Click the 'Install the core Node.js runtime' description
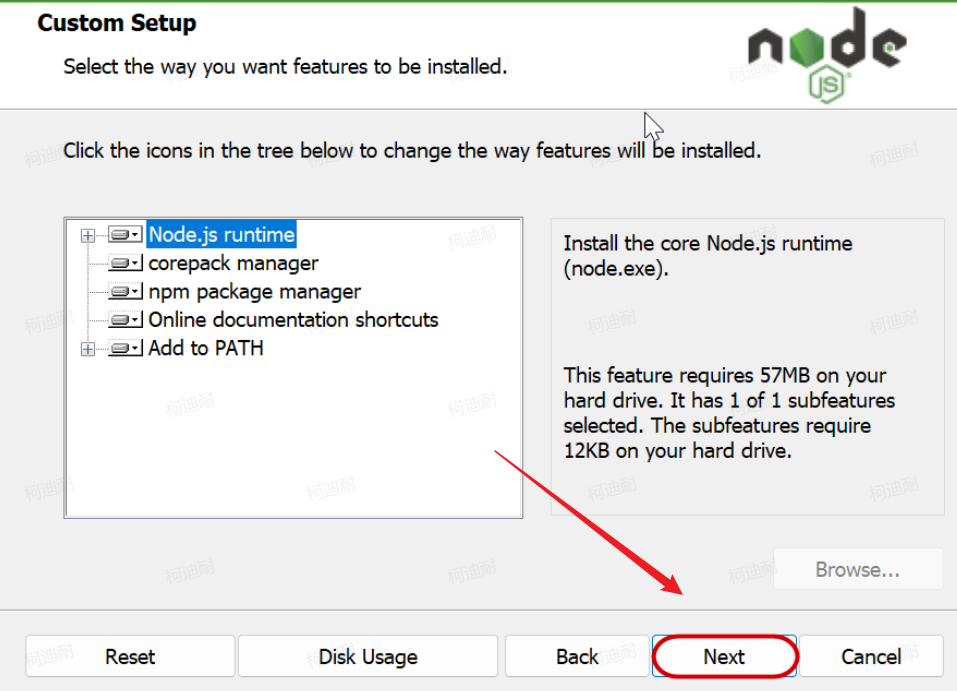Image resolution: width=957 pixels, height=691 pixels. 707,256
